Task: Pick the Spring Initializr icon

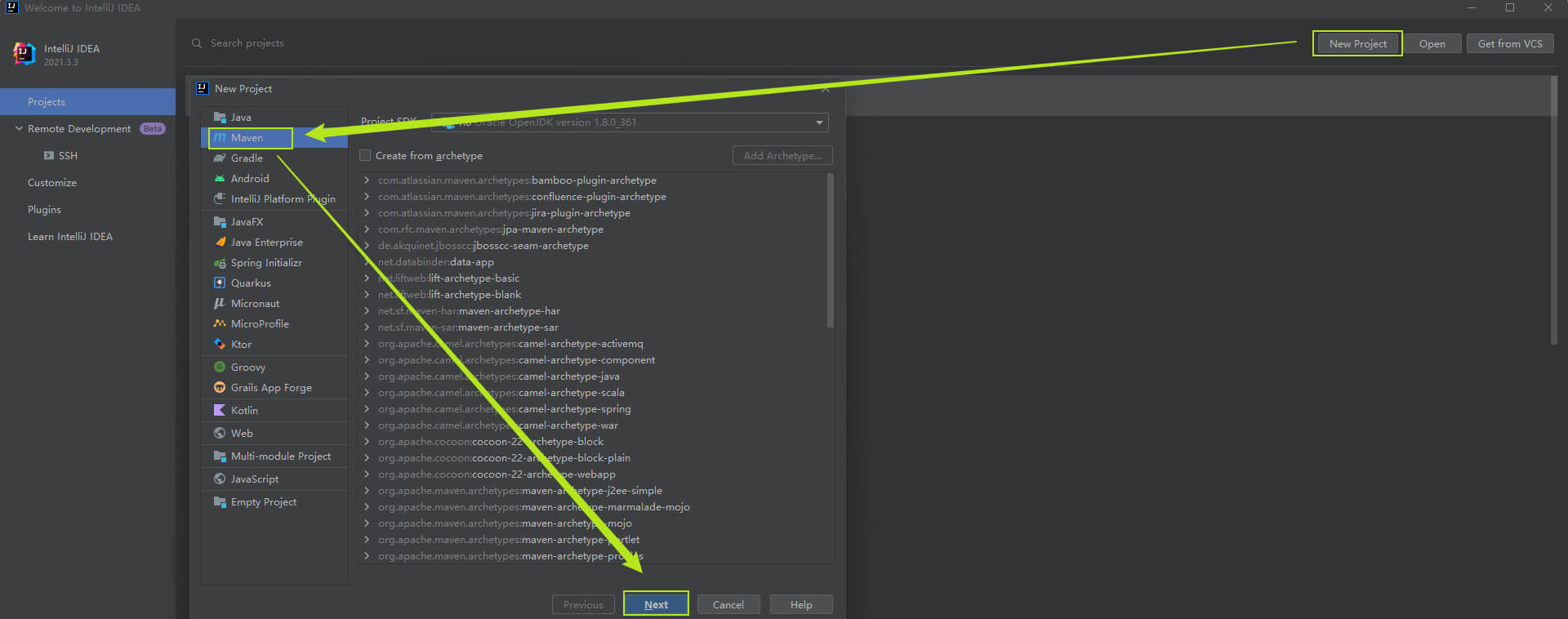Action: coord(219,263)
